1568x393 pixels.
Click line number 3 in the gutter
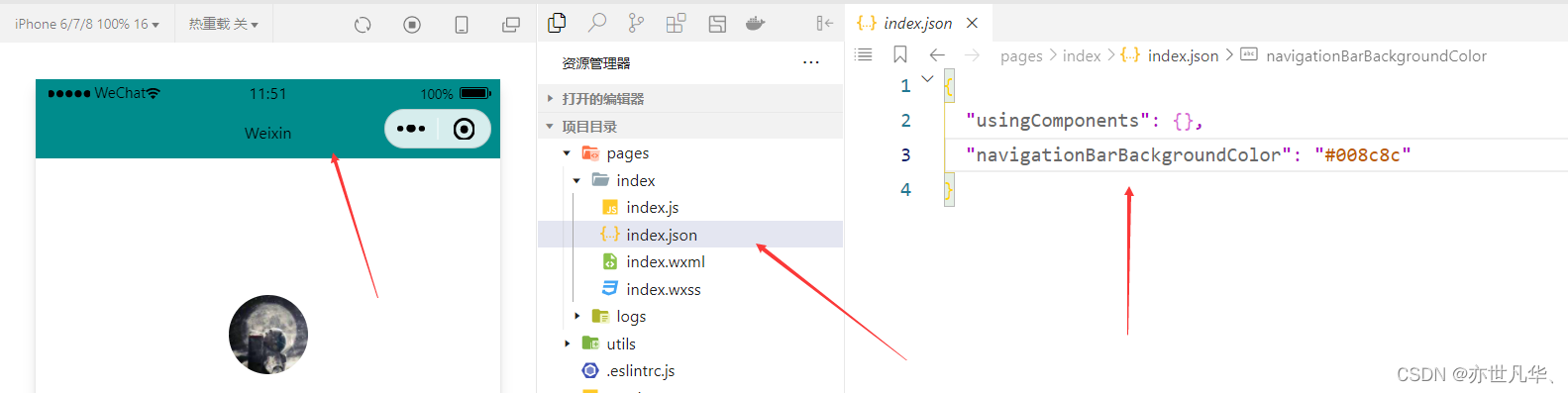[x=905, y=155]
